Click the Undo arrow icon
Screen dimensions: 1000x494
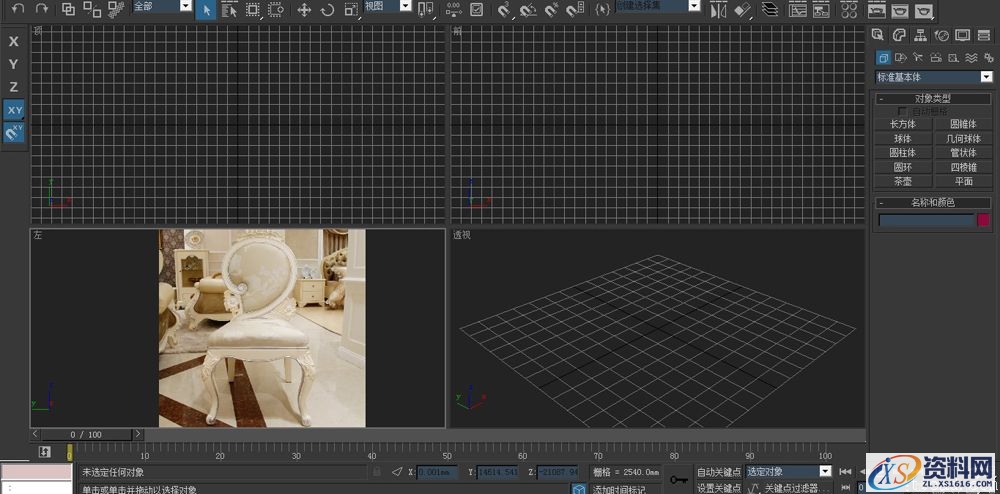coord(18,8)
